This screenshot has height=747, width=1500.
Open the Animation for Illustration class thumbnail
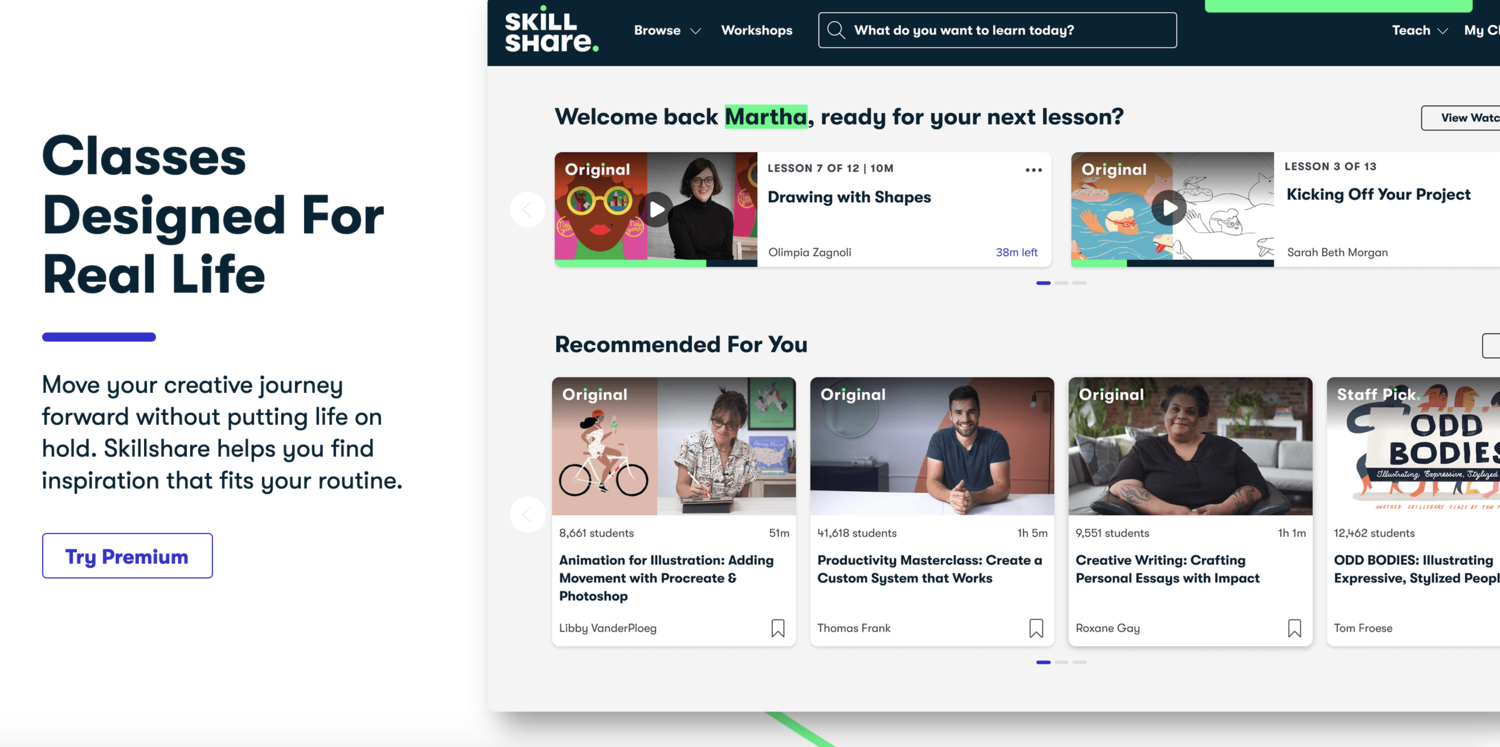(x=674, y=446)
